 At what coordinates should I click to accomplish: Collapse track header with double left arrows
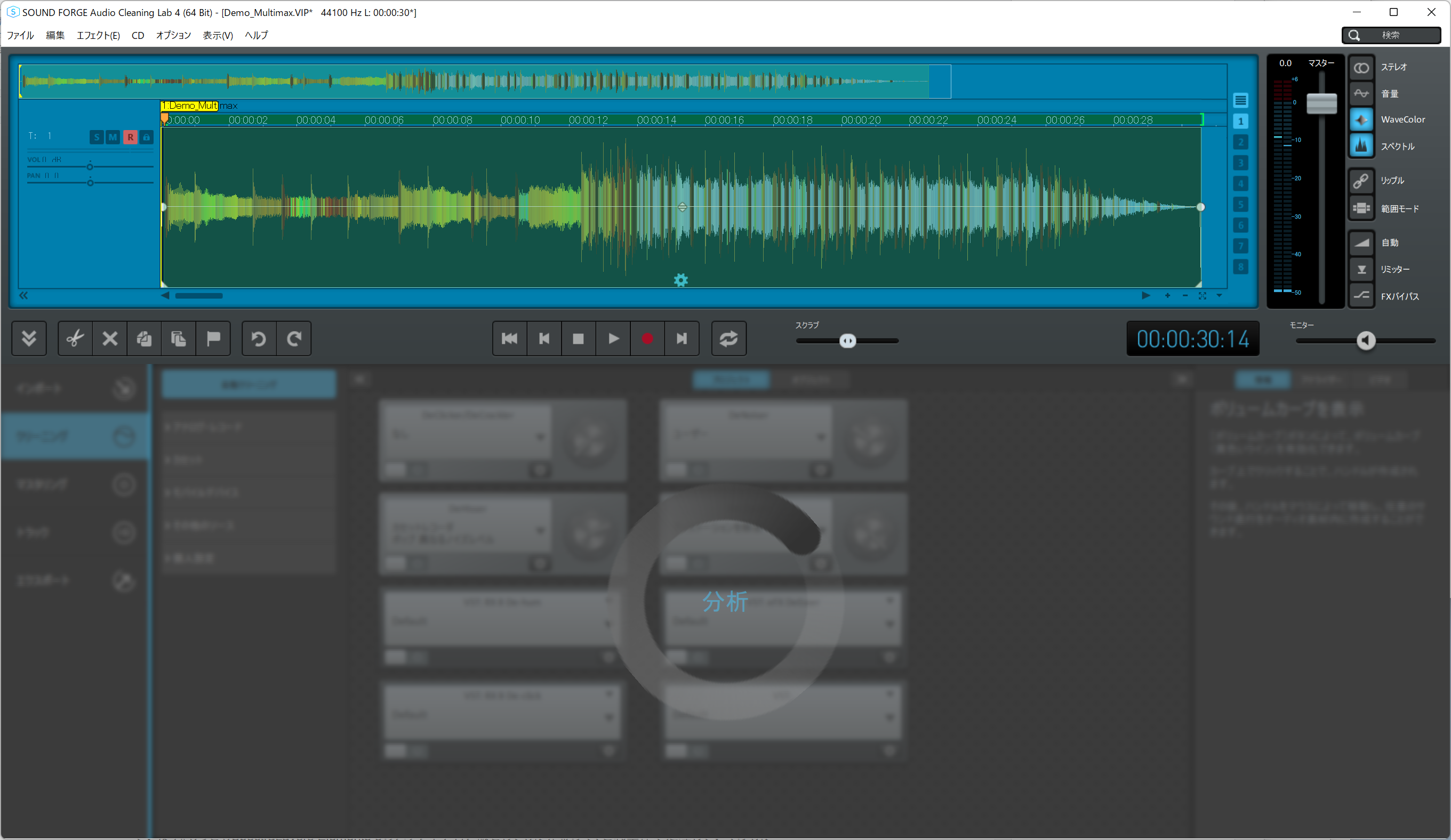23,295
